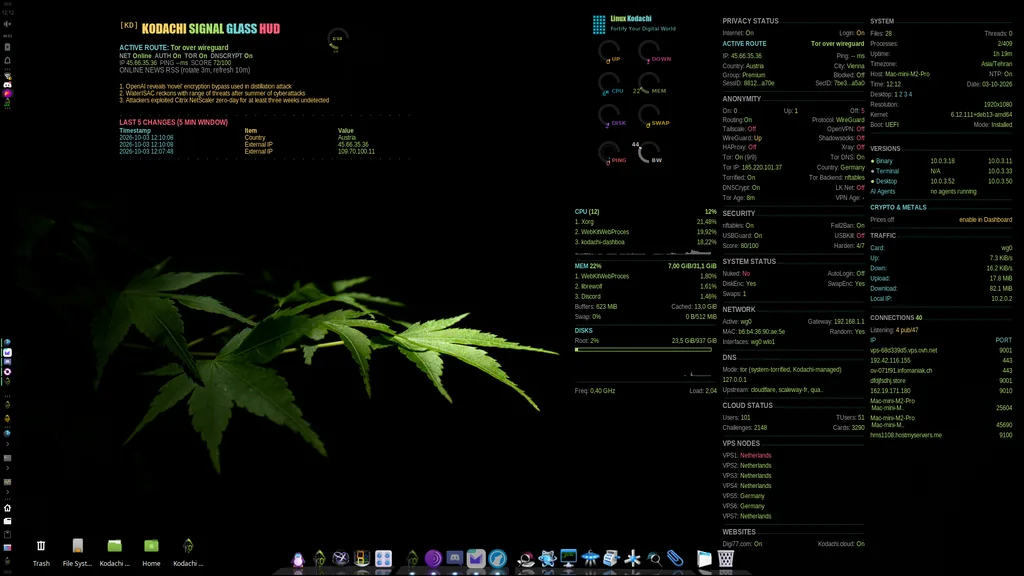Open the File System desktop icon
Viewport: 1024px width, 576px height.
pyautogui.click(x=78, y=552)
